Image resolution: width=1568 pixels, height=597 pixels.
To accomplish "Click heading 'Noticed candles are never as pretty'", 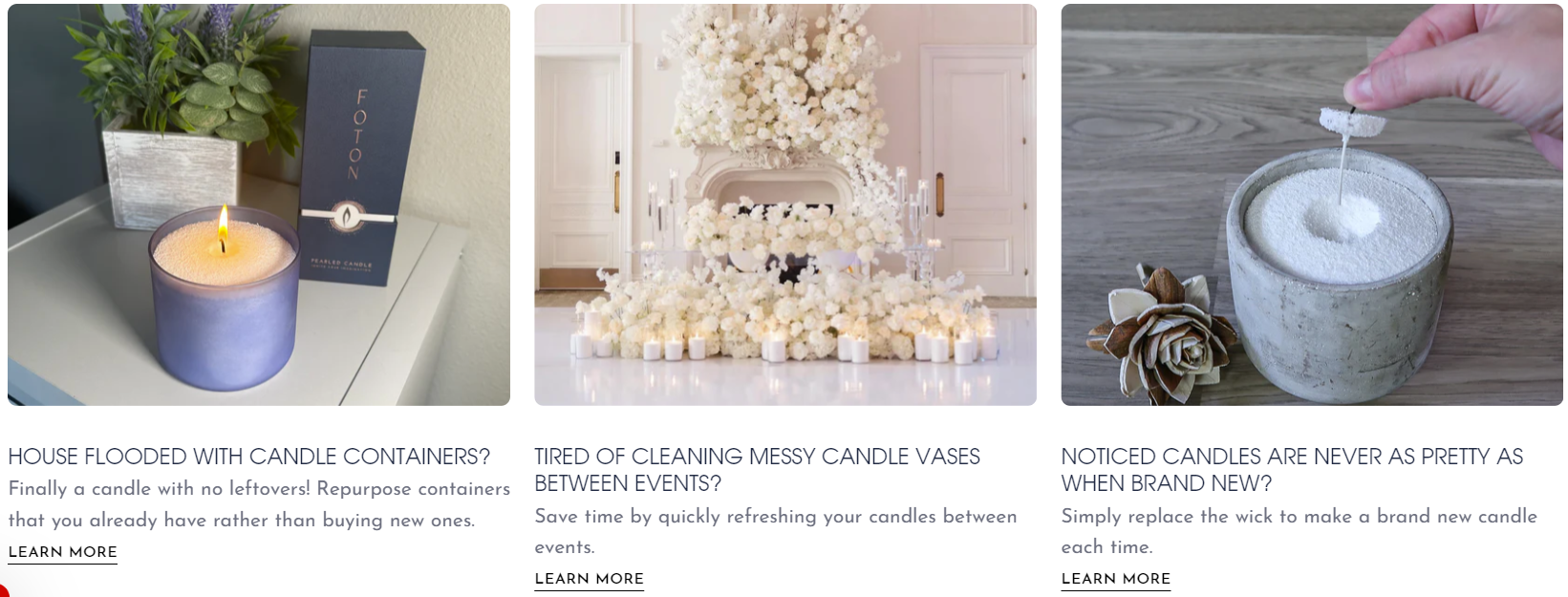I will [x=1293, y=470].
